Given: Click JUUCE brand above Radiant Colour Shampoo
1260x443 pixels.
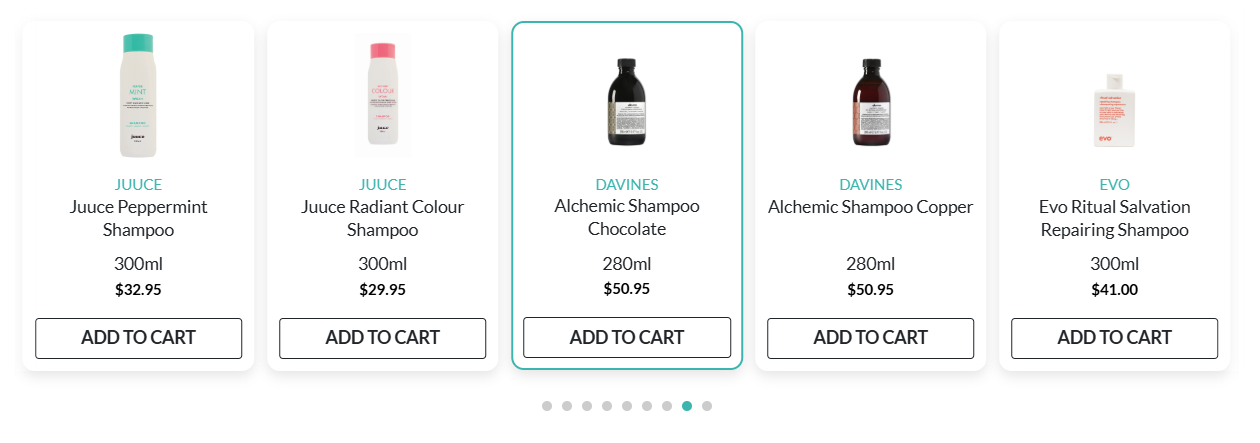Looking at the screenshot, I should click(x=382, y=185).
